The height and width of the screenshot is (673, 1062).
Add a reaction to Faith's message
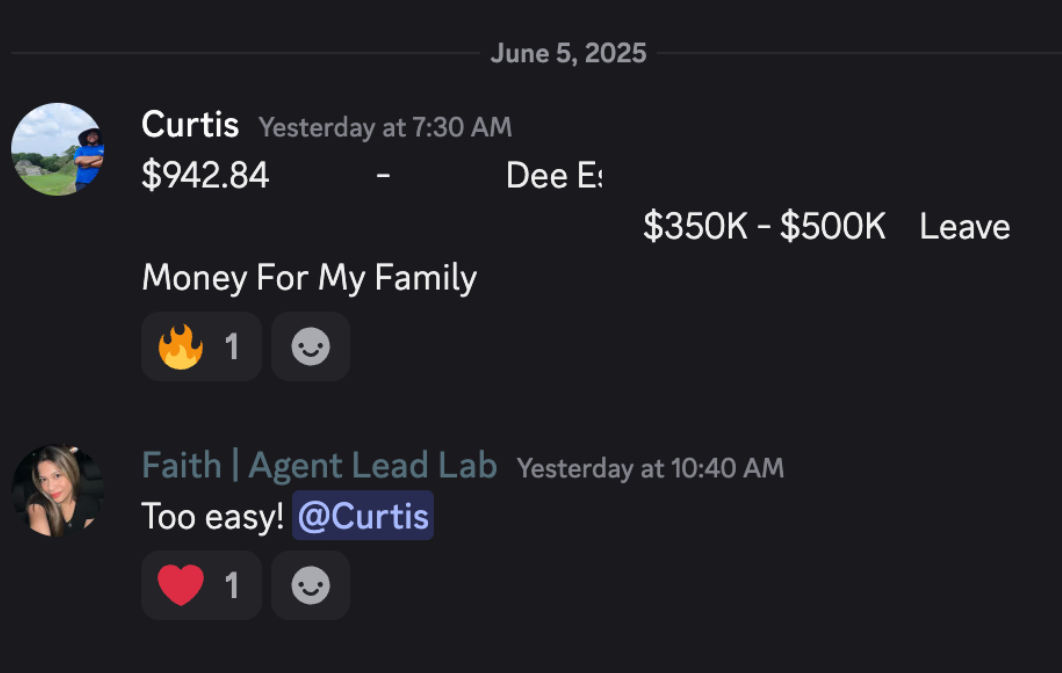(311, 585)
